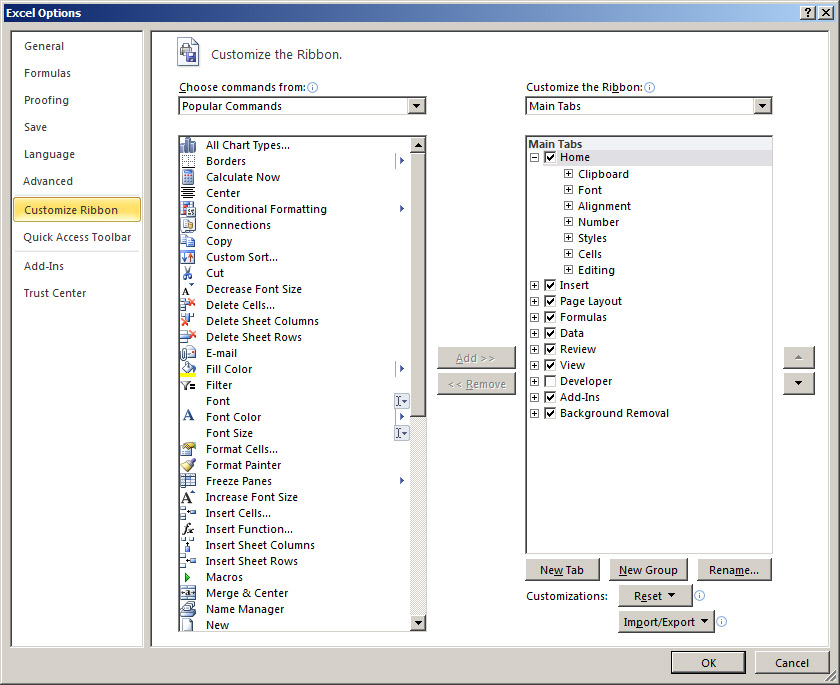The image size is (840, 685).
Task: Toggle the Background Removal checkbox
Action: click(x=550, y=413)
